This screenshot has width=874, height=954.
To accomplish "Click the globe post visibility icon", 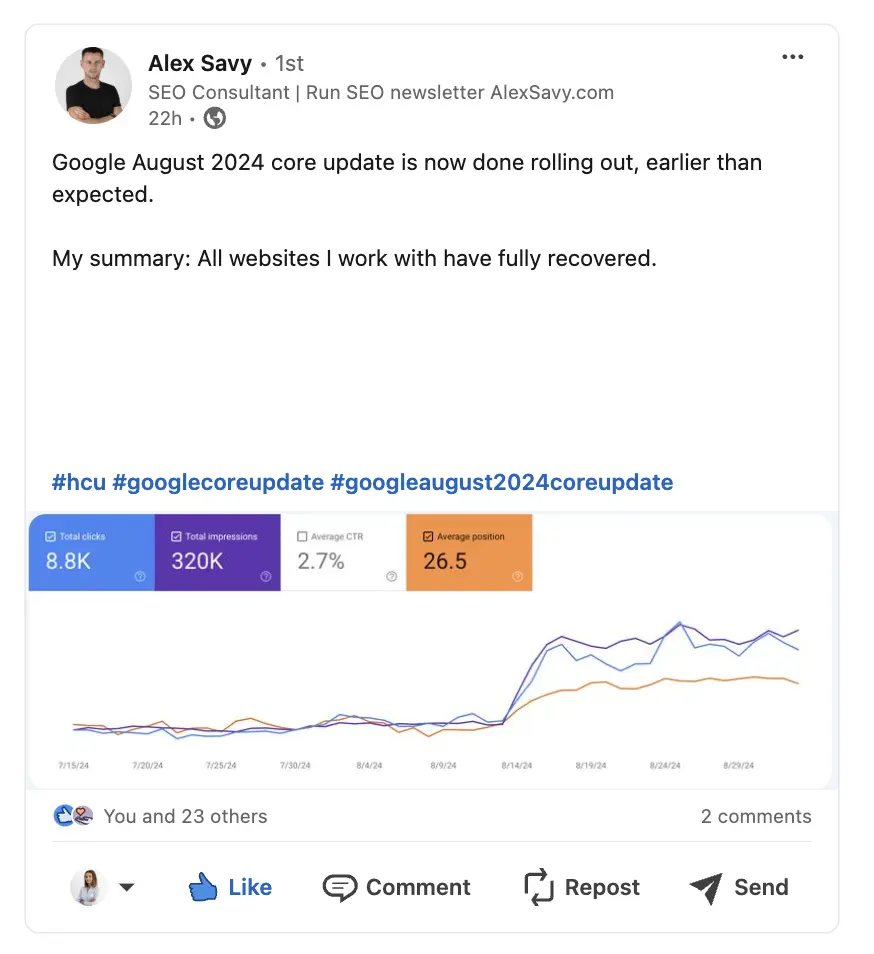I will 214,118.
